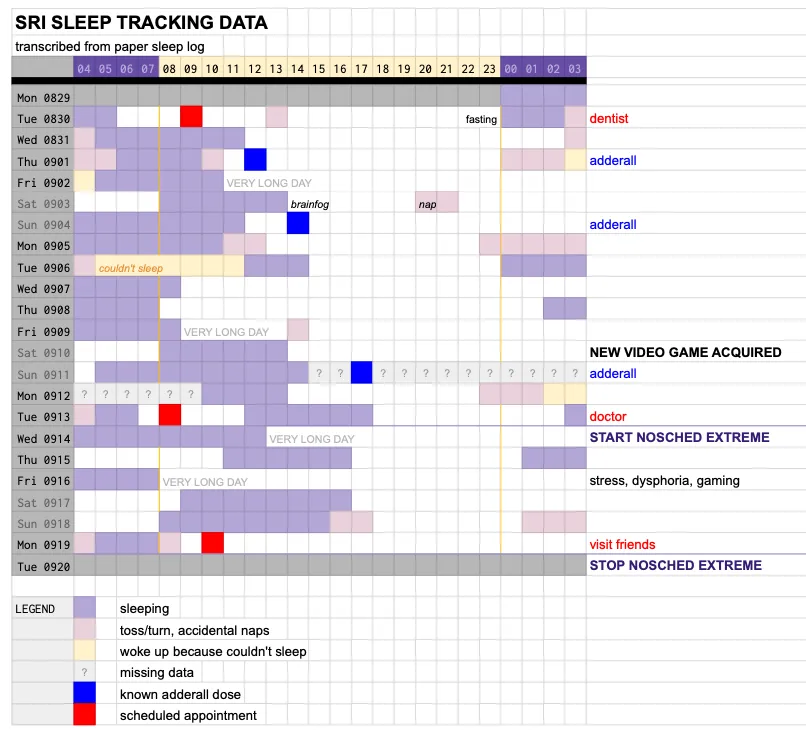Click the SRI SLEEP TRACKING DATA title
This screenshot has width=806, height=734.
pyautogui.click(x=141, y=22)
